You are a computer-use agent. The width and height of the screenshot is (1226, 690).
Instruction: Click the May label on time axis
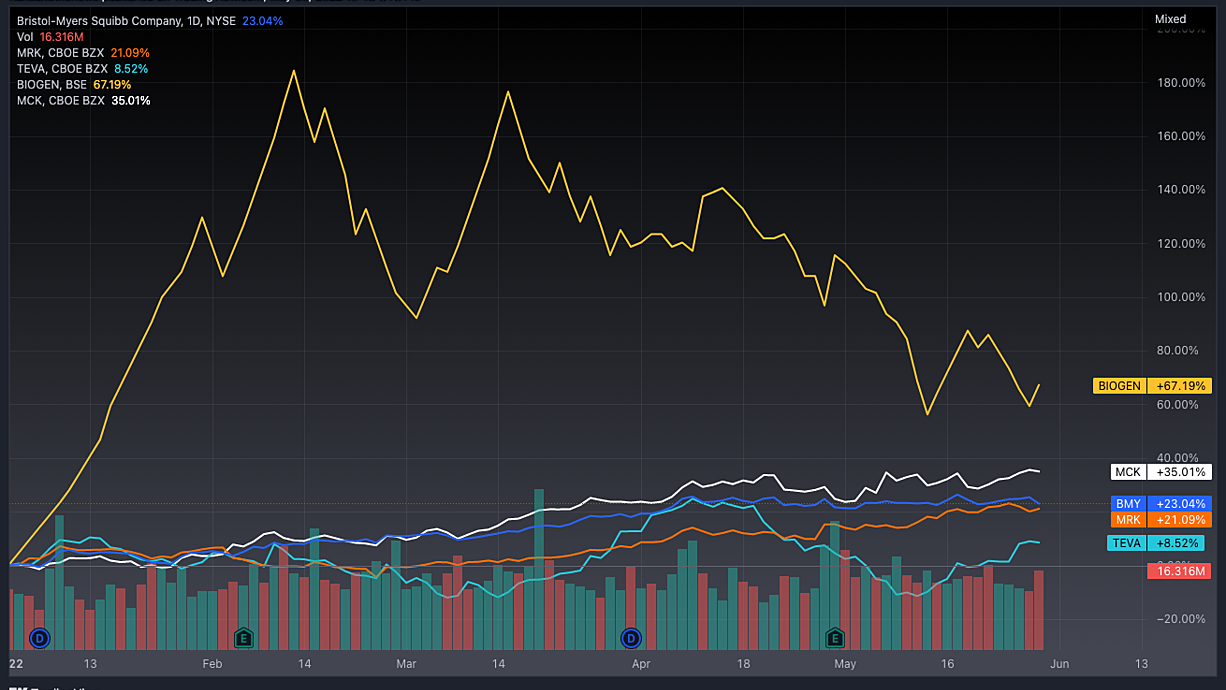845,663
